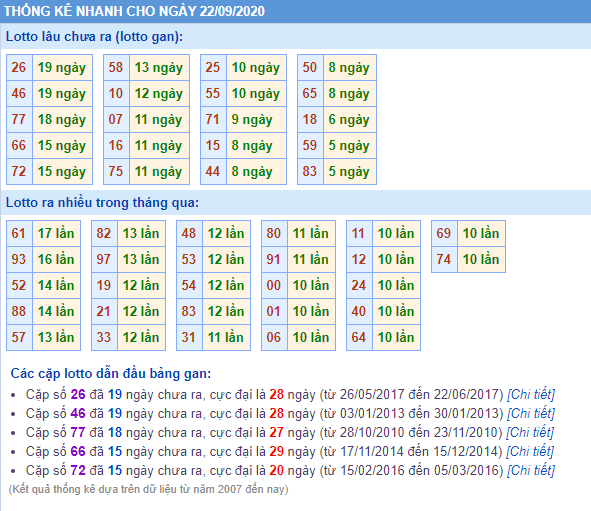Select number 48 with 12 lần

coord(189,233)
